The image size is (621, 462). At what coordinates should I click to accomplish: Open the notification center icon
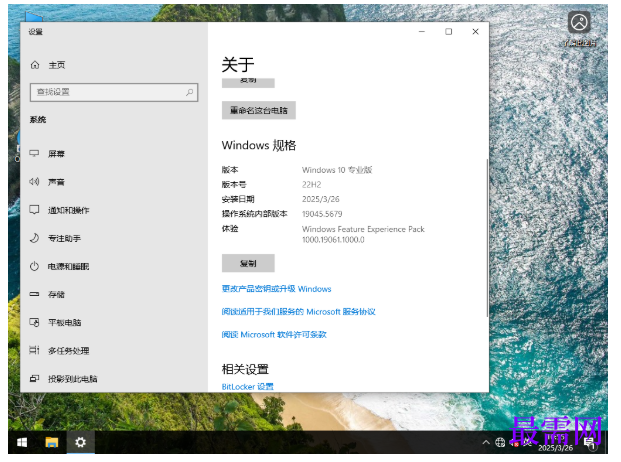(x=591, y=443)
